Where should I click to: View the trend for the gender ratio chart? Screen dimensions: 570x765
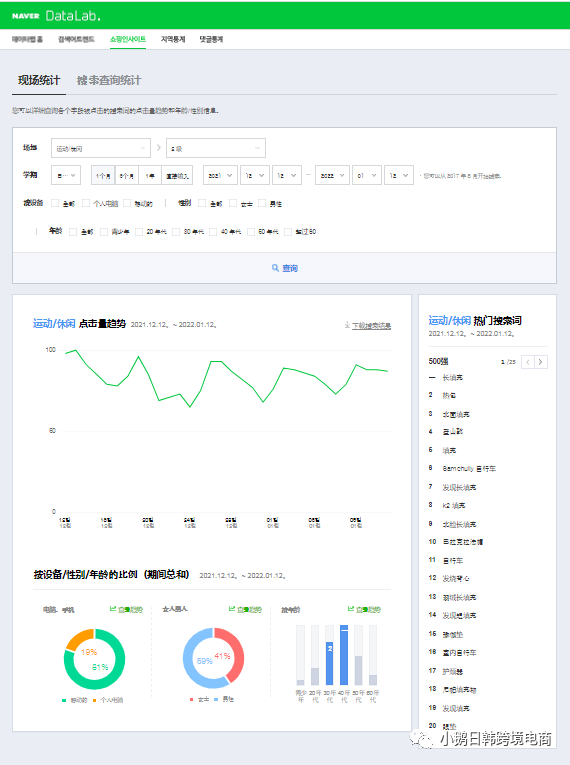[x=245, y=609]
